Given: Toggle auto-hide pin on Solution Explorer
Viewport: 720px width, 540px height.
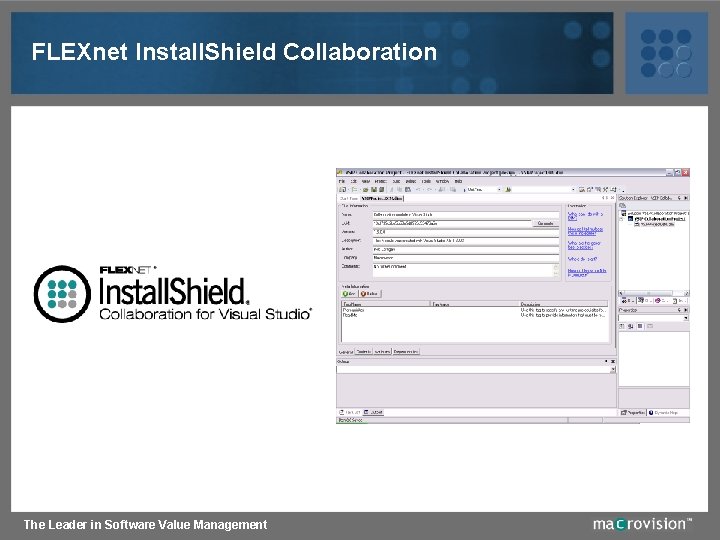Looking at the screenshot, I should point(679,198).
